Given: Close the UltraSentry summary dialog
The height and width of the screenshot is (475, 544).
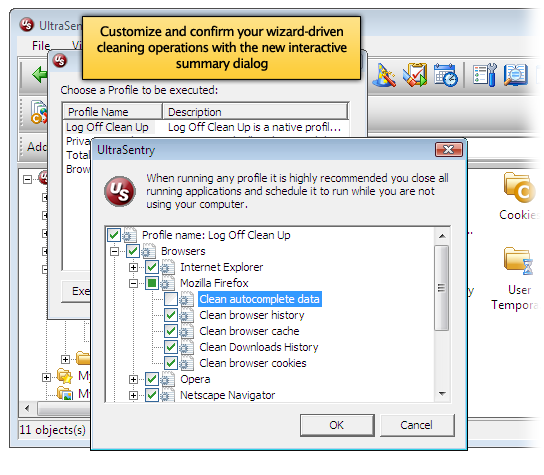Looking at the screenshot, I should [449, 150].
